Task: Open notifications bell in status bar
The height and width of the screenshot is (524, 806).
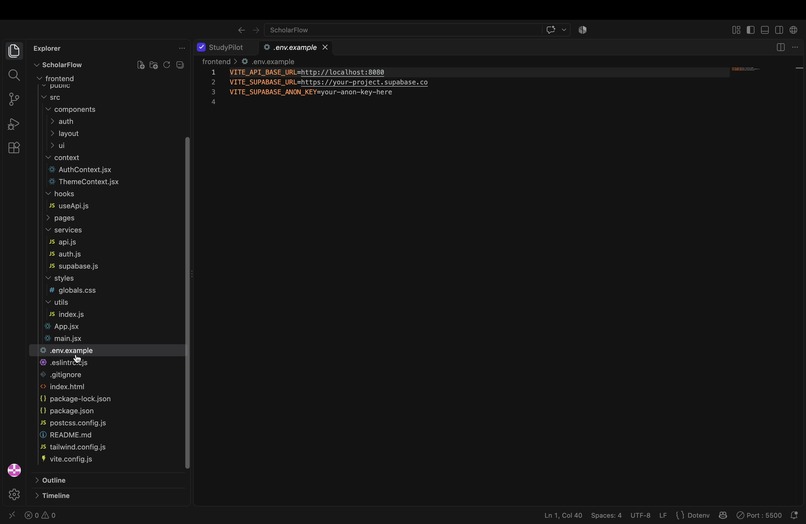Action: [794, 515]
